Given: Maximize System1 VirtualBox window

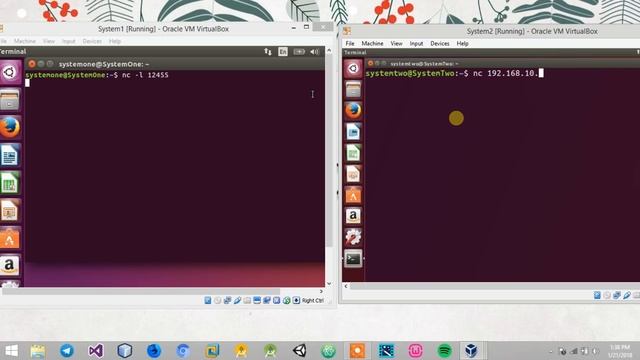Looking at the screenshot, I should (307, 27).
